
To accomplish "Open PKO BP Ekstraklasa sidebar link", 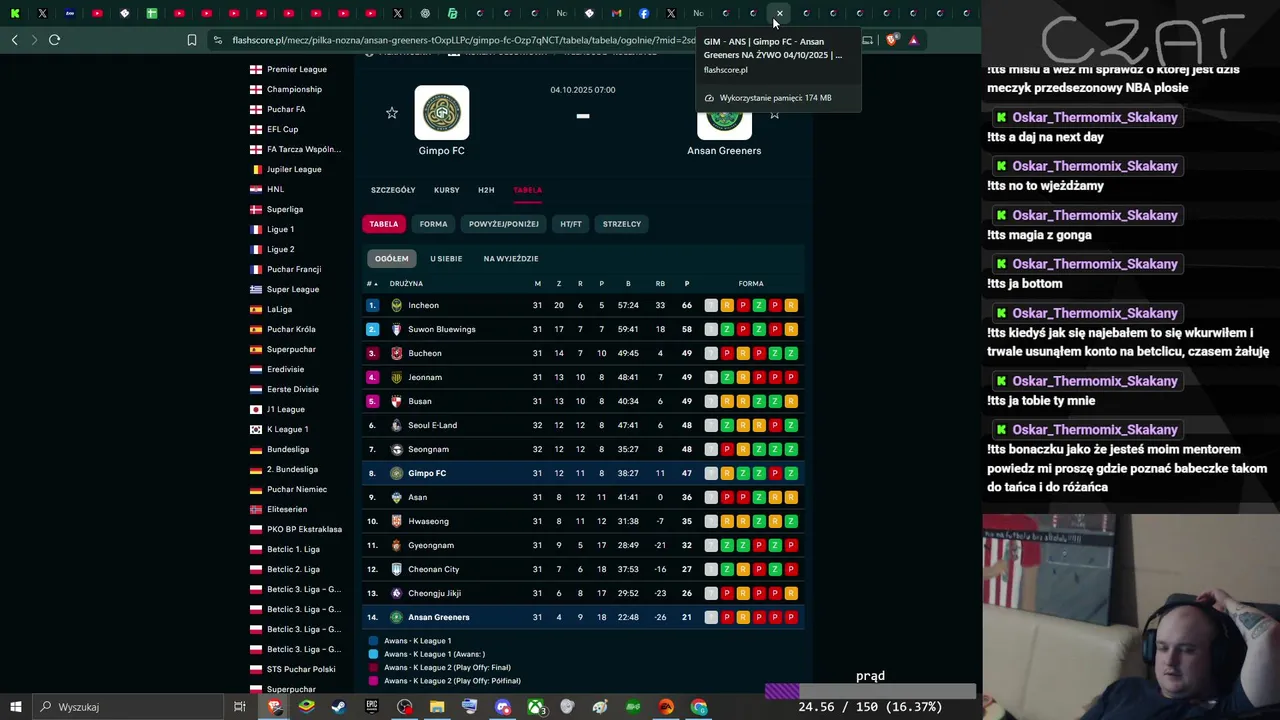I will point(304,529).
